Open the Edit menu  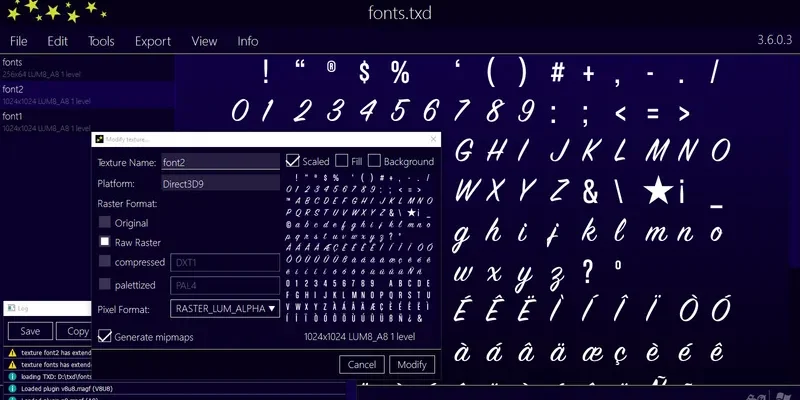pos(58,41)
